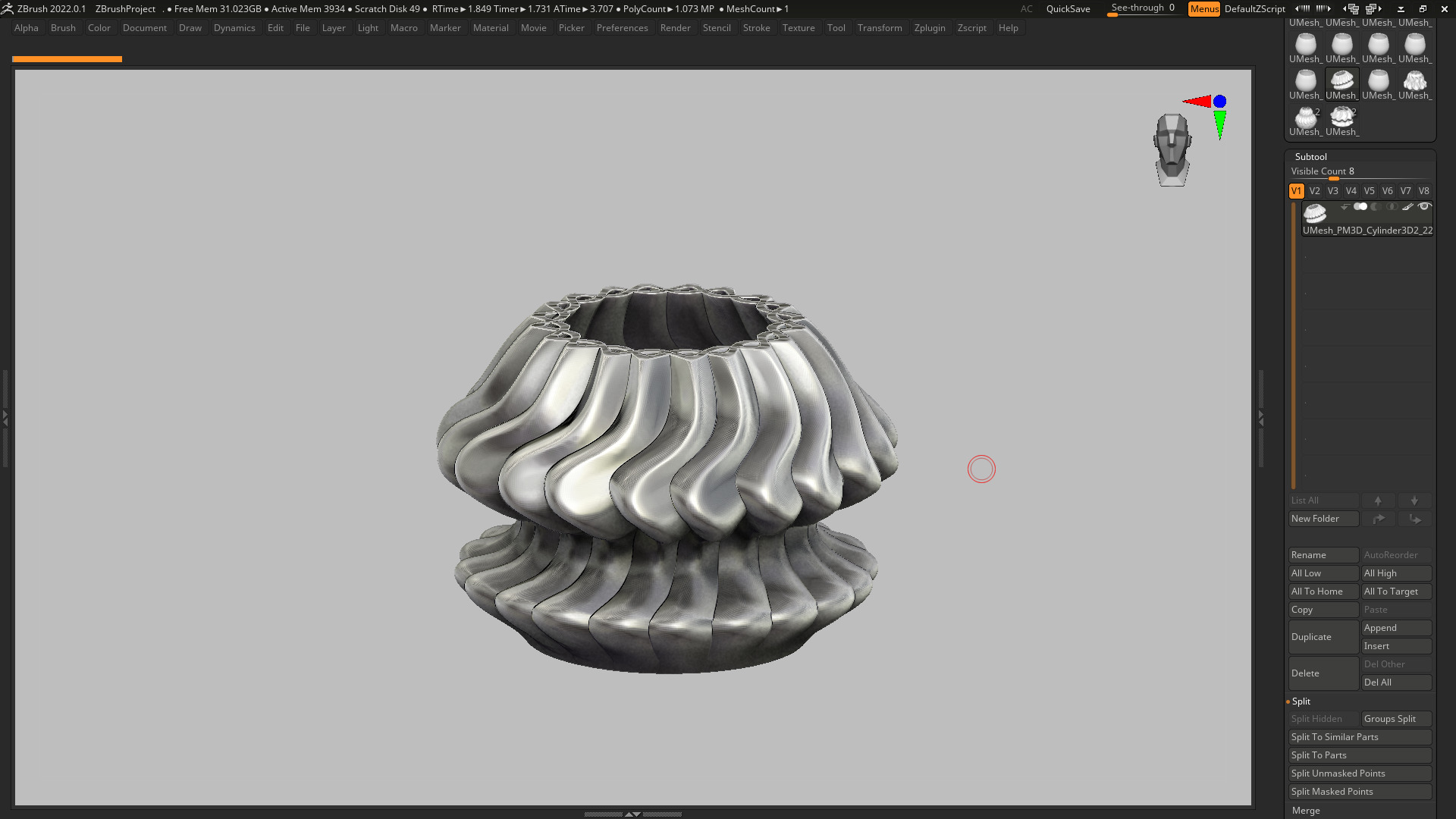Activate visibility set V4
The height and width of the screenshot is (819, 1456).
(1351, 191)
